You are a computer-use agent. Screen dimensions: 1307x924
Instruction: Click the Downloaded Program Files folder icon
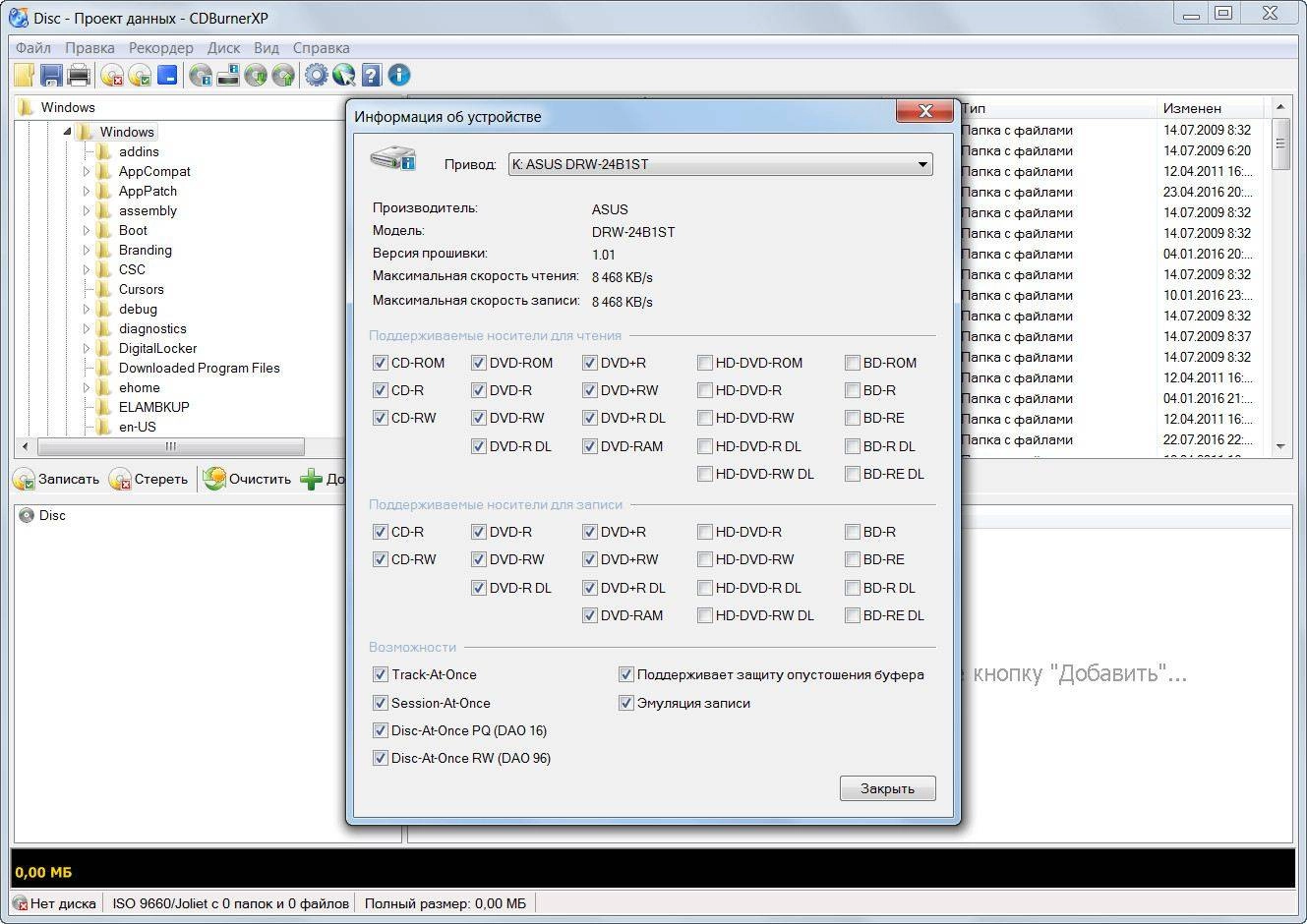(103, 368)
